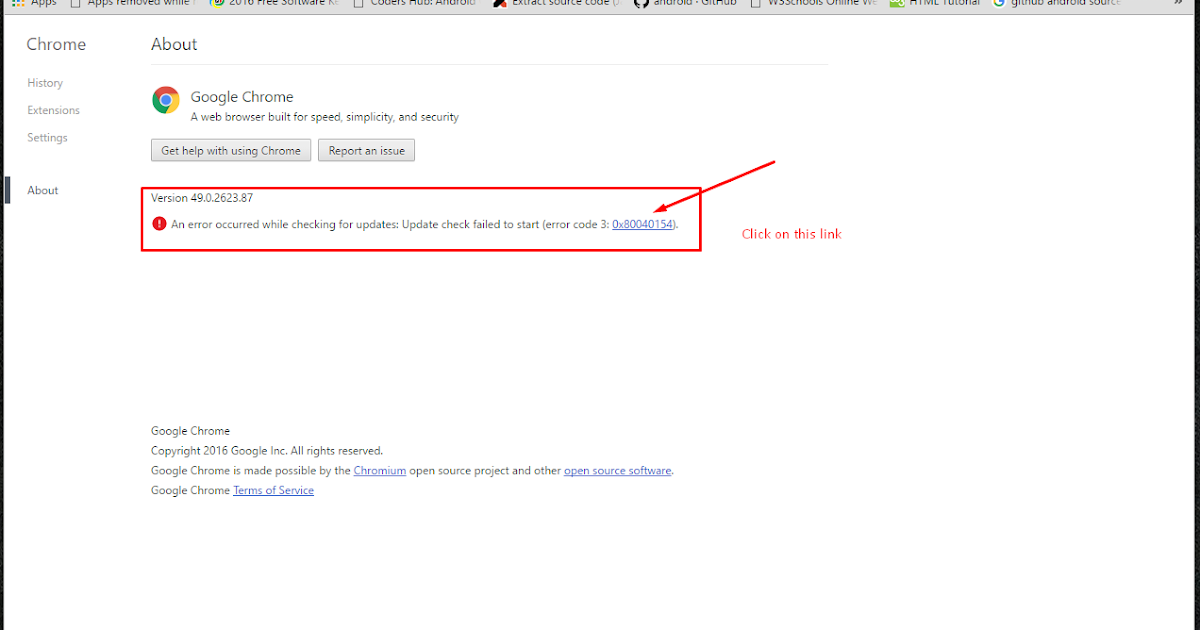Image resolution: width=1200 pixels, height=630 pixels.
Task: Select About in Chrome sidebar
Action: [43, 190]
